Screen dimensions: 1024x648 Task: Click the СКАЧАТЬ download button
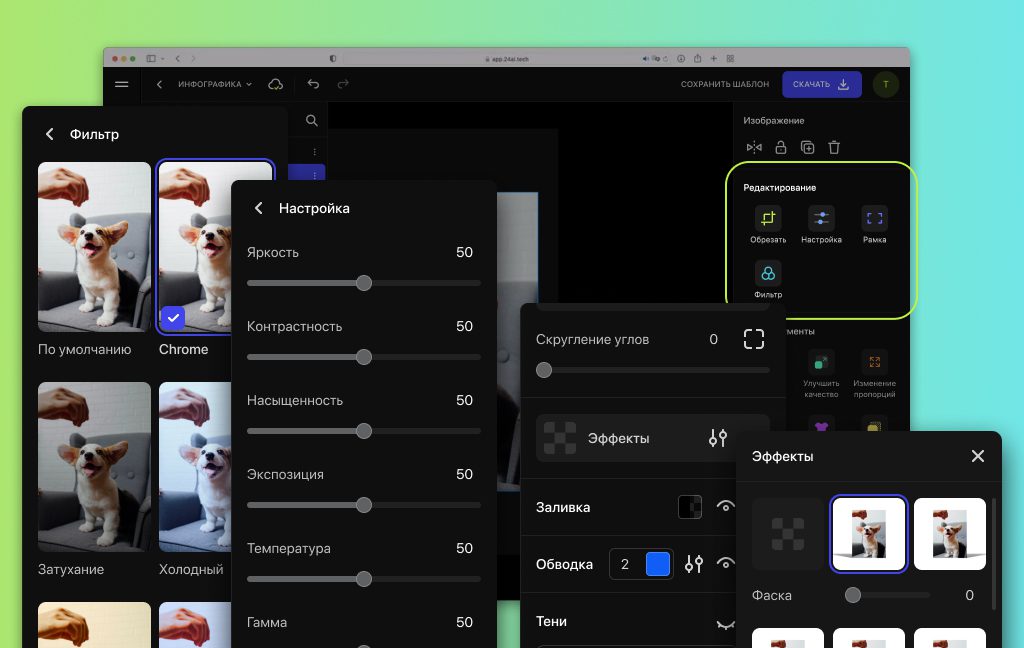pos(822,84)
